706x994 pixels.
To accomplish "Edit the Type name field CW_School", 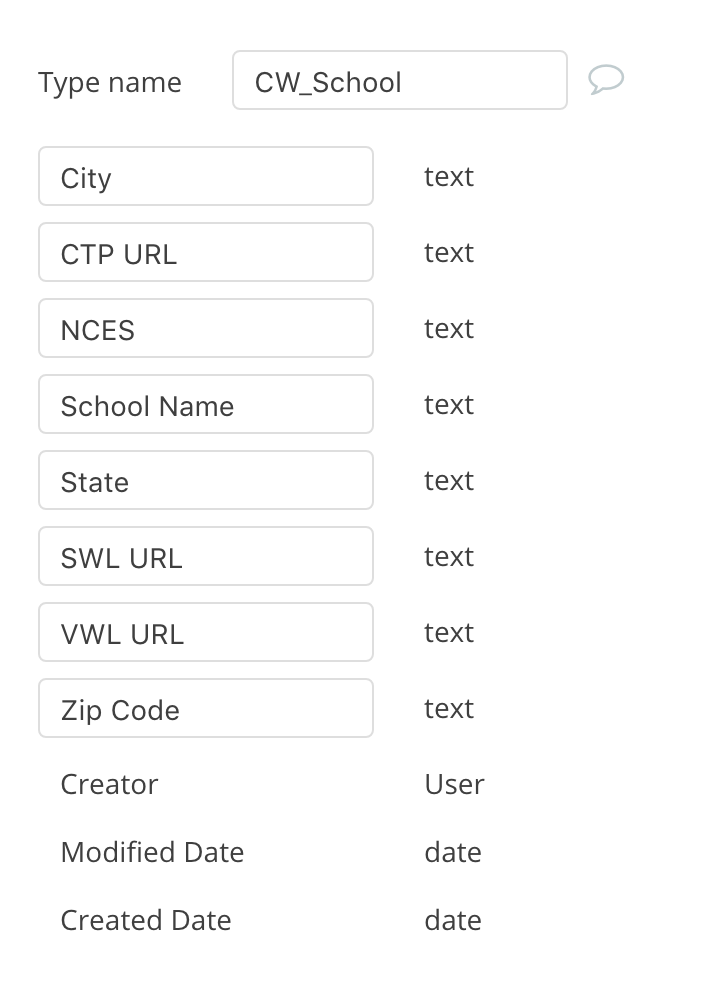I will click(399, 81).
